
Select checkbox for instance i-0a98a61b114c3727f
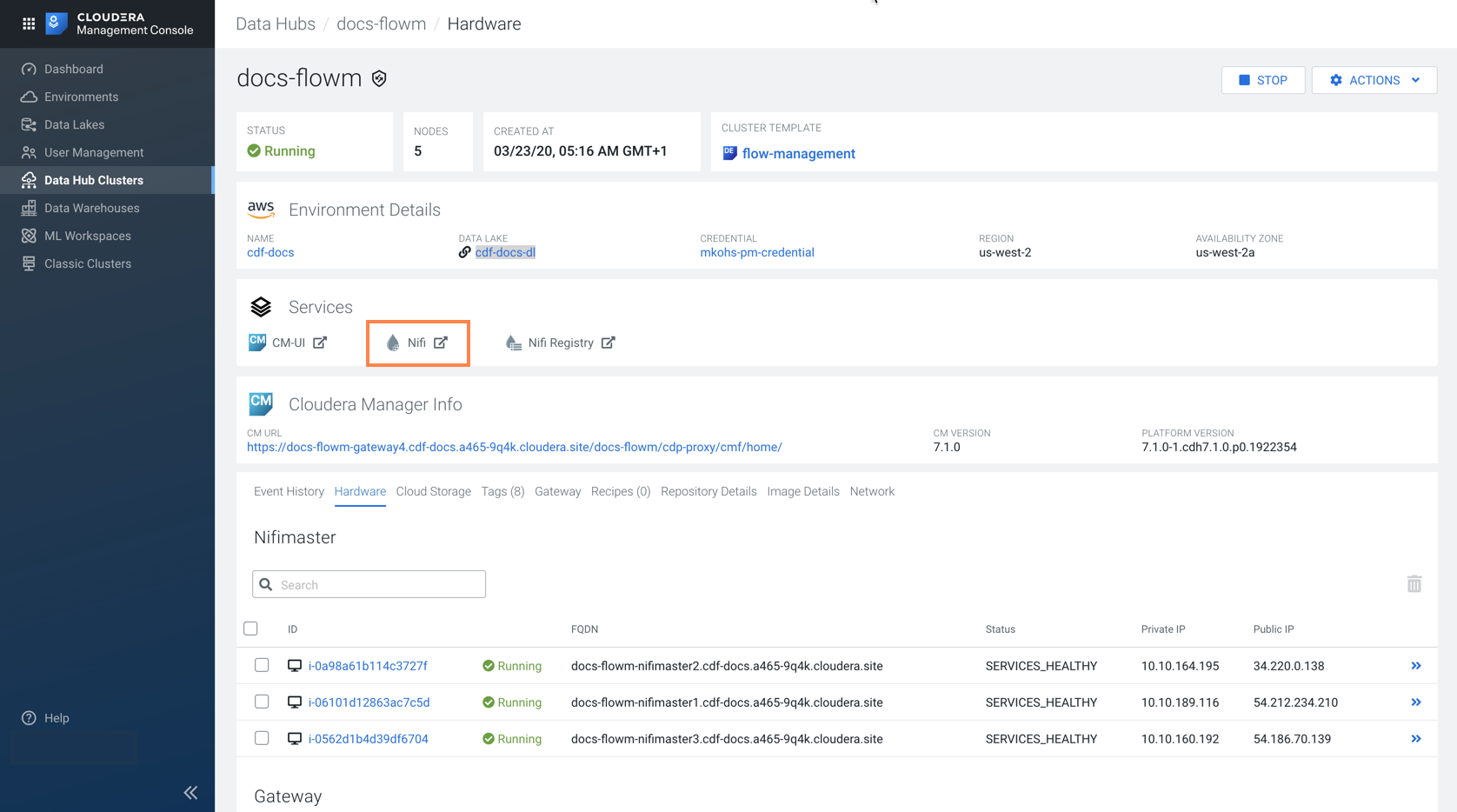262,665
